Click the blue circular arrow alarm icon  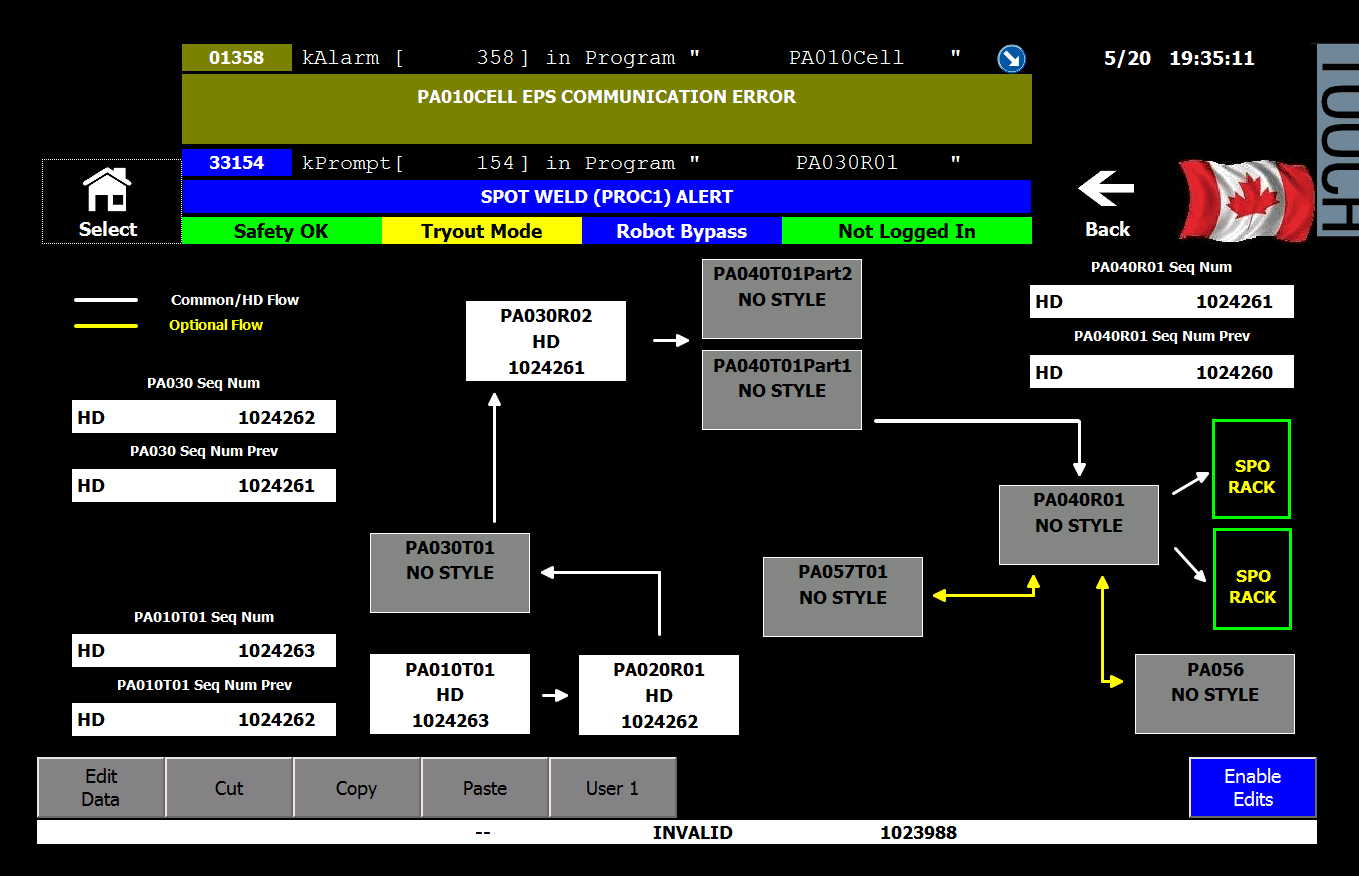[x=1011, y=59]
